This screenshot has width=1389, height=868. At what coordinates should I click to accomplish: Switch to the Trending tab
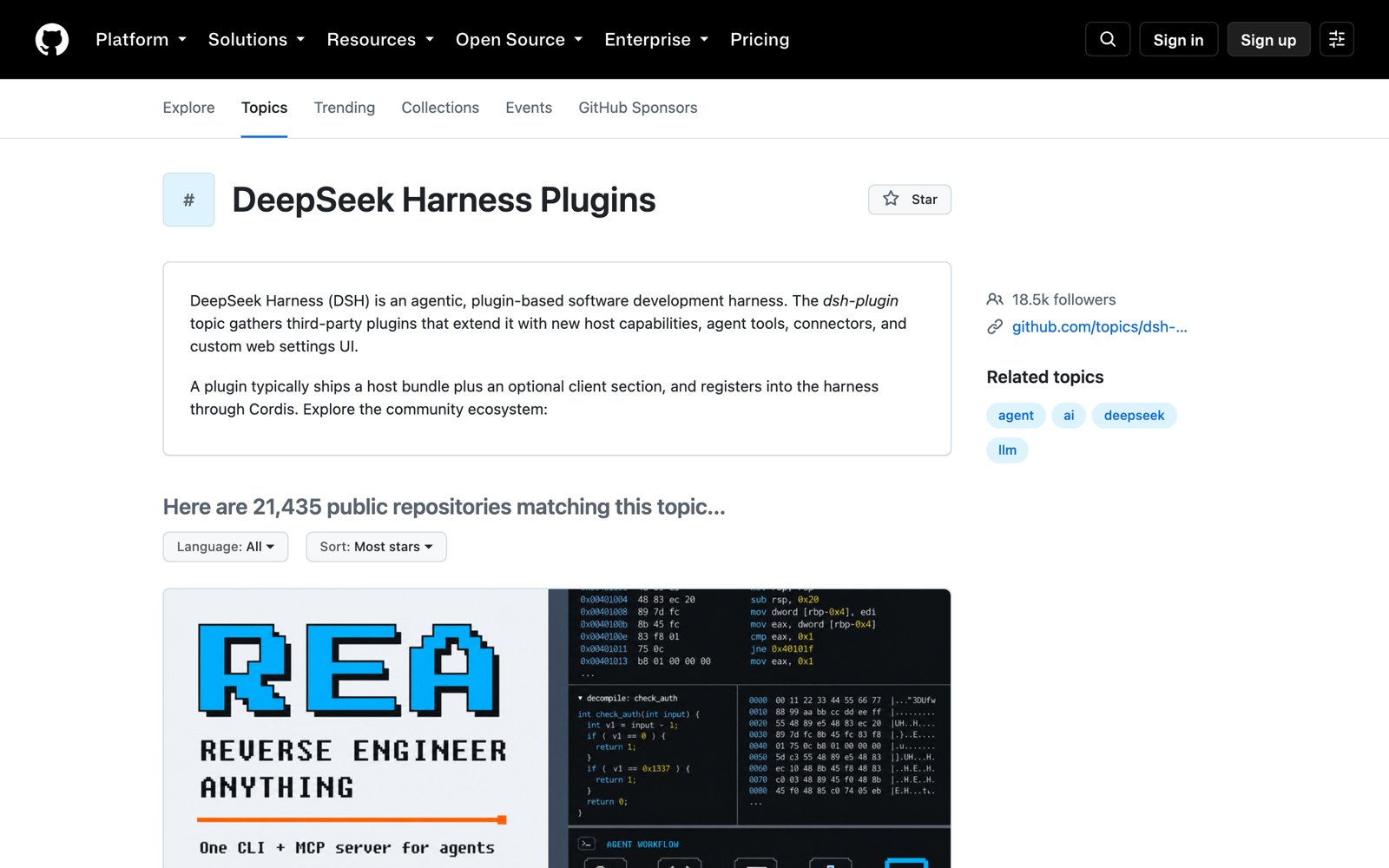345,108
